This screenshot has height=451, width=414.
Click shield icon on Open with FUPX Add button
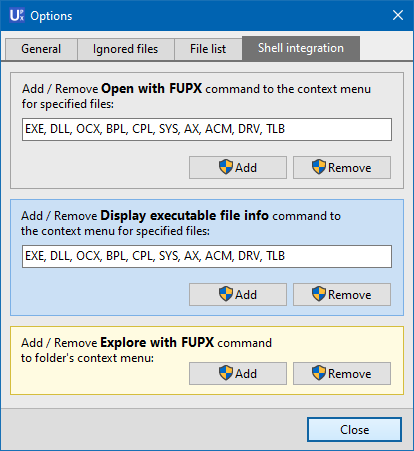[x=226, y=167]
